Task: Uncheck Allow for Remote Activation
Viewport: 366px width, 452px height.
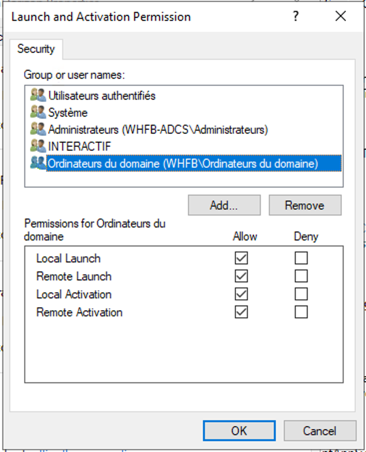Action: [x=241, y=312]
